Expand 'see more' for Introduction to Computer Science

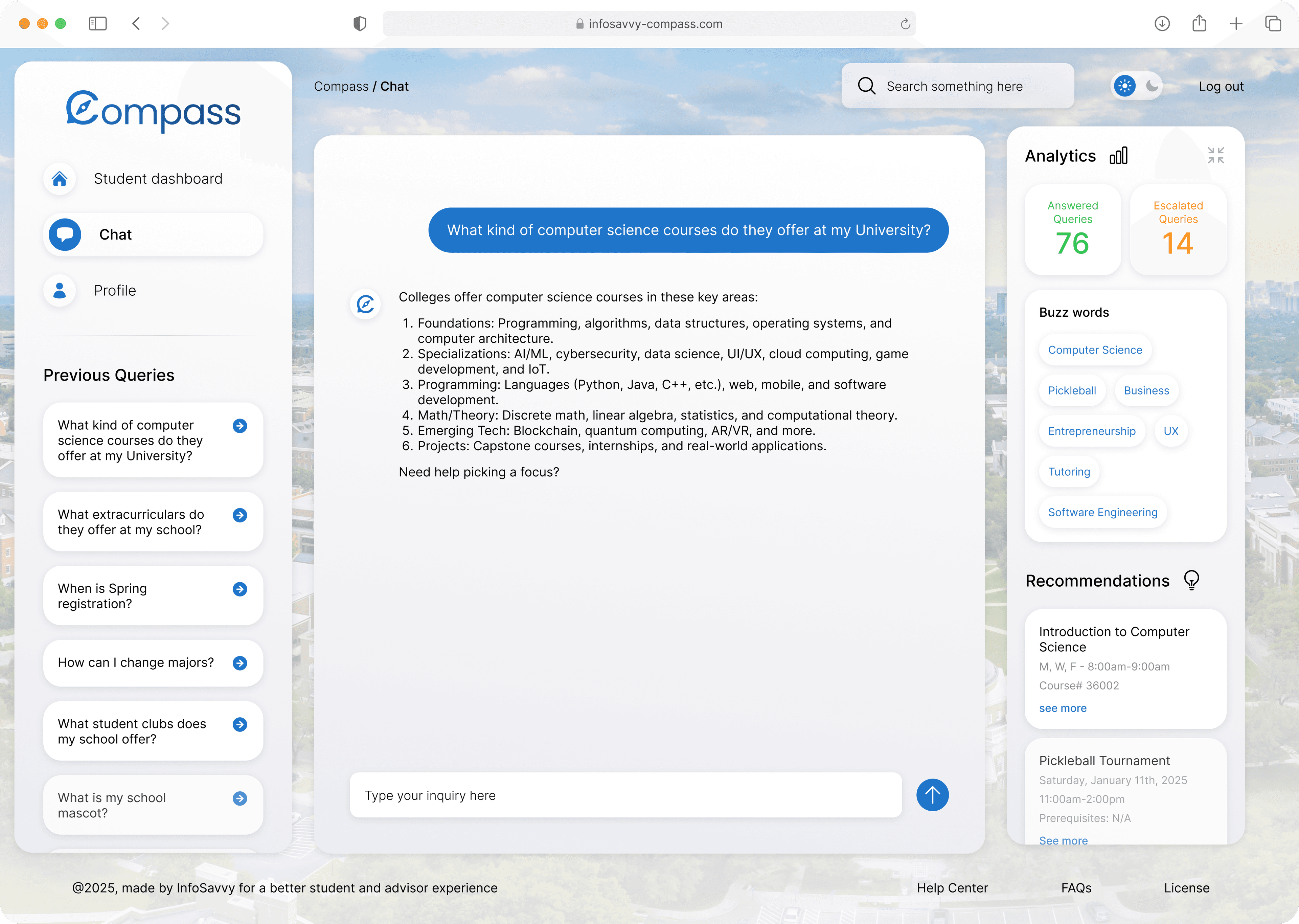(x=1063, y=708)
